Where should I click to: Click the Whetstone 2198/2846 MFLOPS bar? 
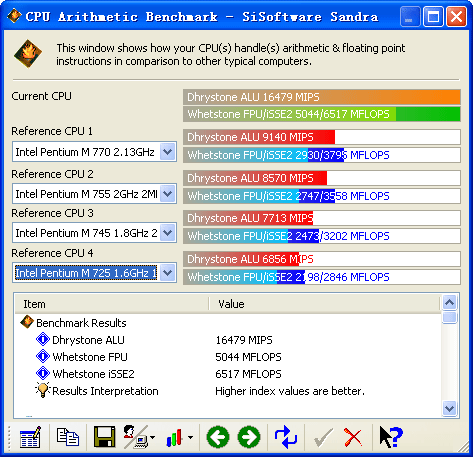pos(322,277)
